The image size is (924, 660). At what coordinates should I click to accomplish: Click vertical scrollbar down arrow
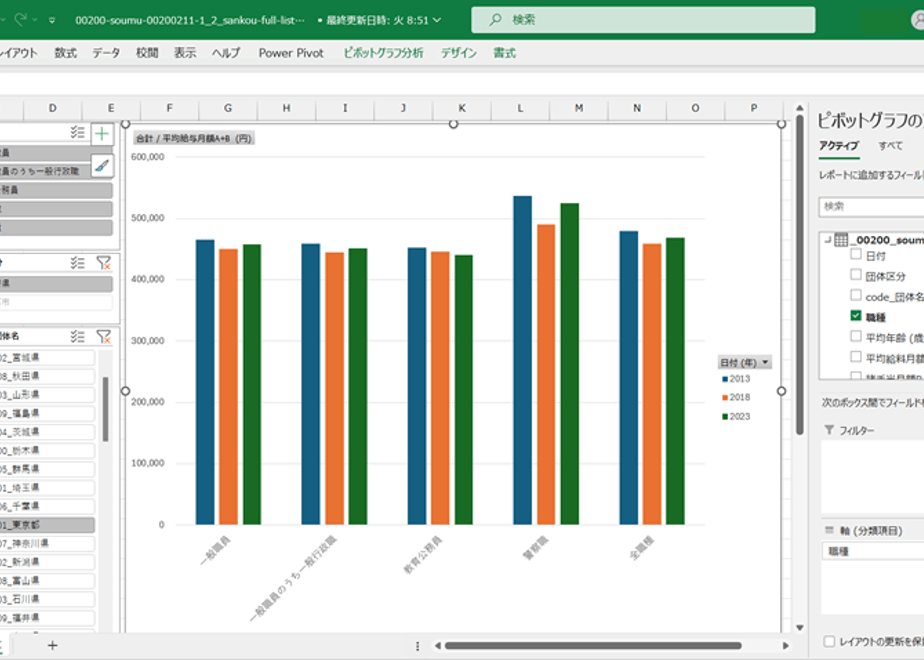click(x=800, y=628)
